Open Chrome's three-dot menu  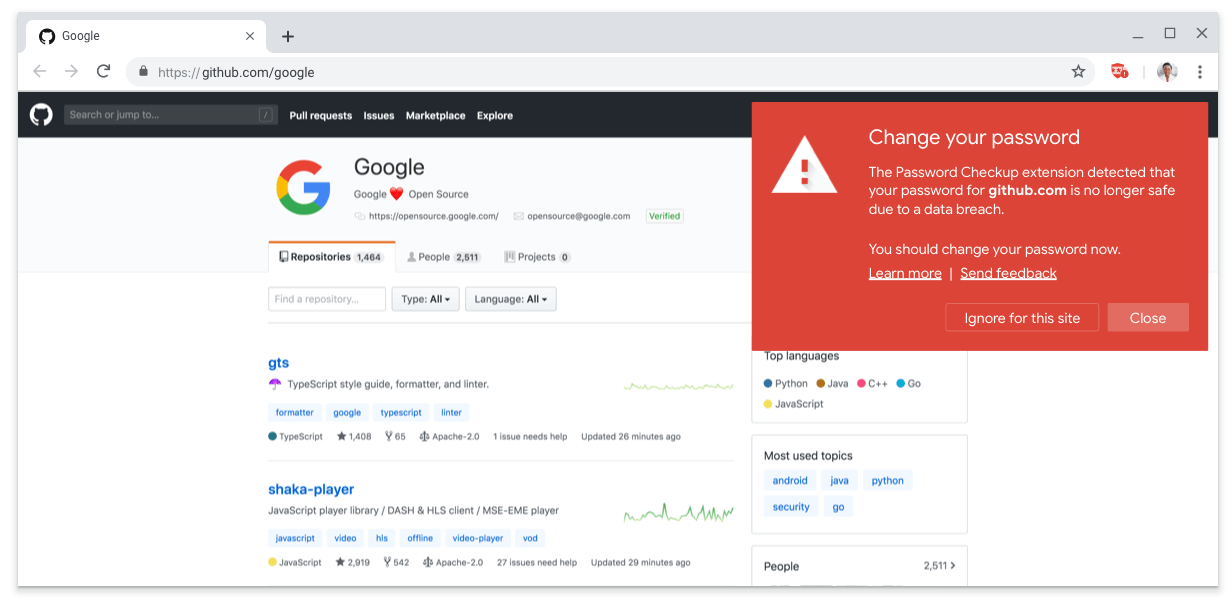click(1200, 72)
